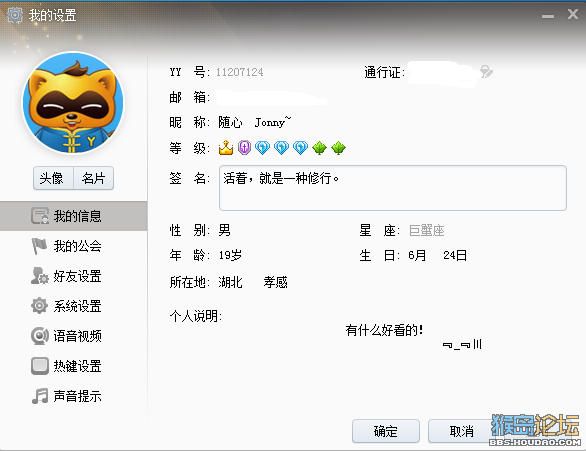Open the birthday month 6月
586x451 pixels.
click(417, 255)
